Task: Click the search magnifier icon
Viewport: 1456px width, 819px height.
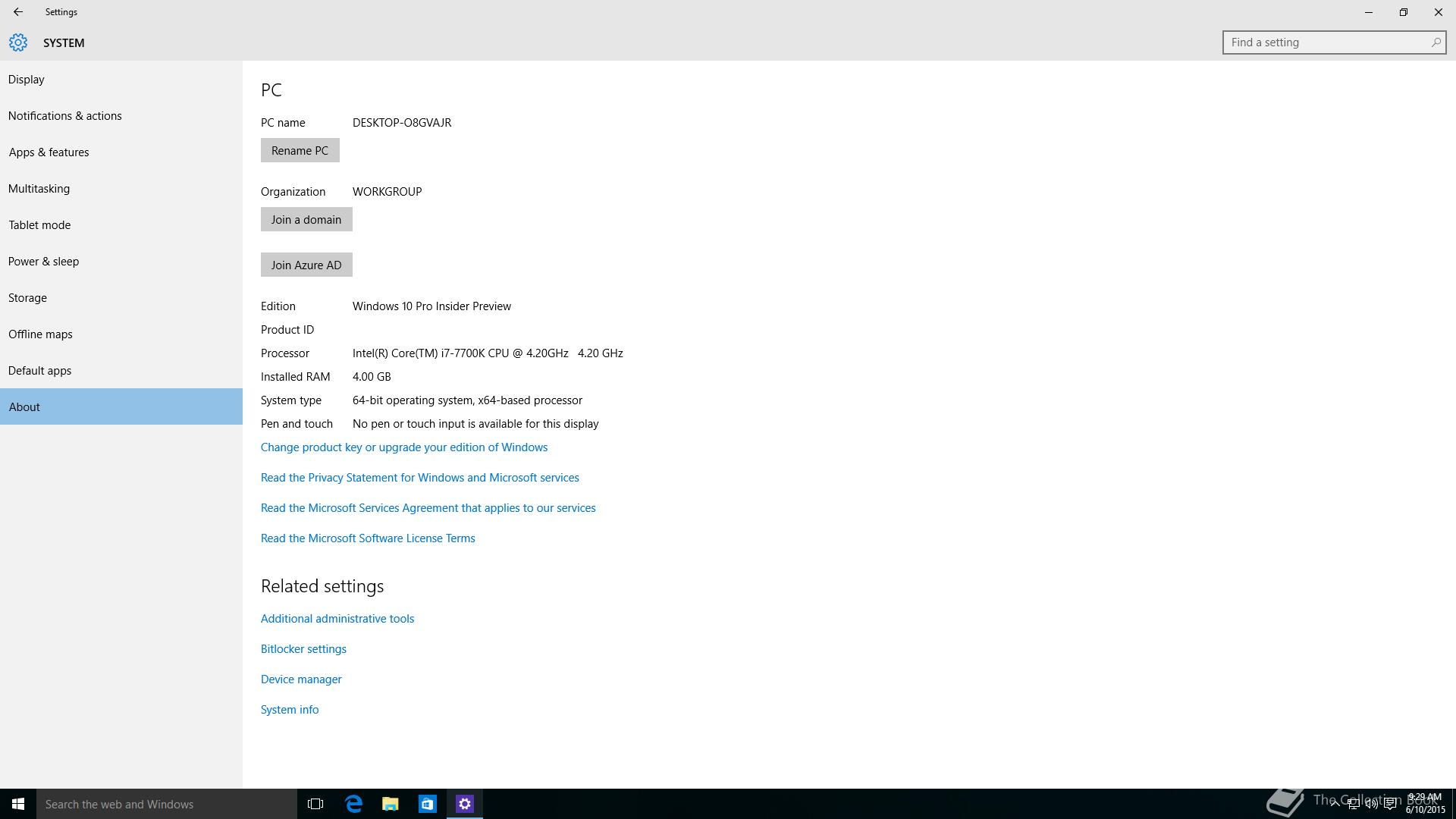Action: [x=1436, y=42]
